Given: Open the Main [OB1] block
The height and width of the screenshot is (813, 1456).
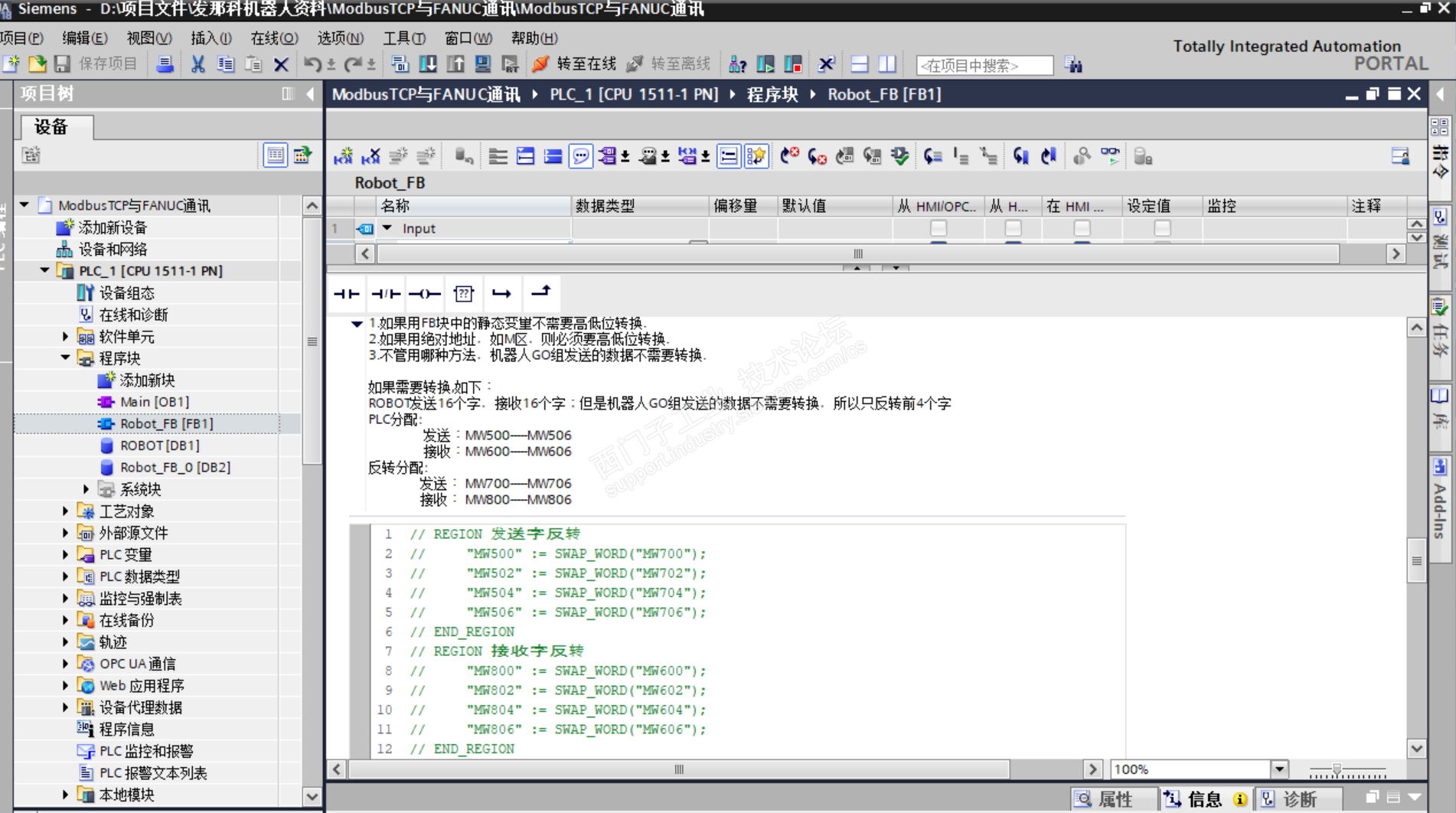Looking at the screenshot, I should [154, 402].
